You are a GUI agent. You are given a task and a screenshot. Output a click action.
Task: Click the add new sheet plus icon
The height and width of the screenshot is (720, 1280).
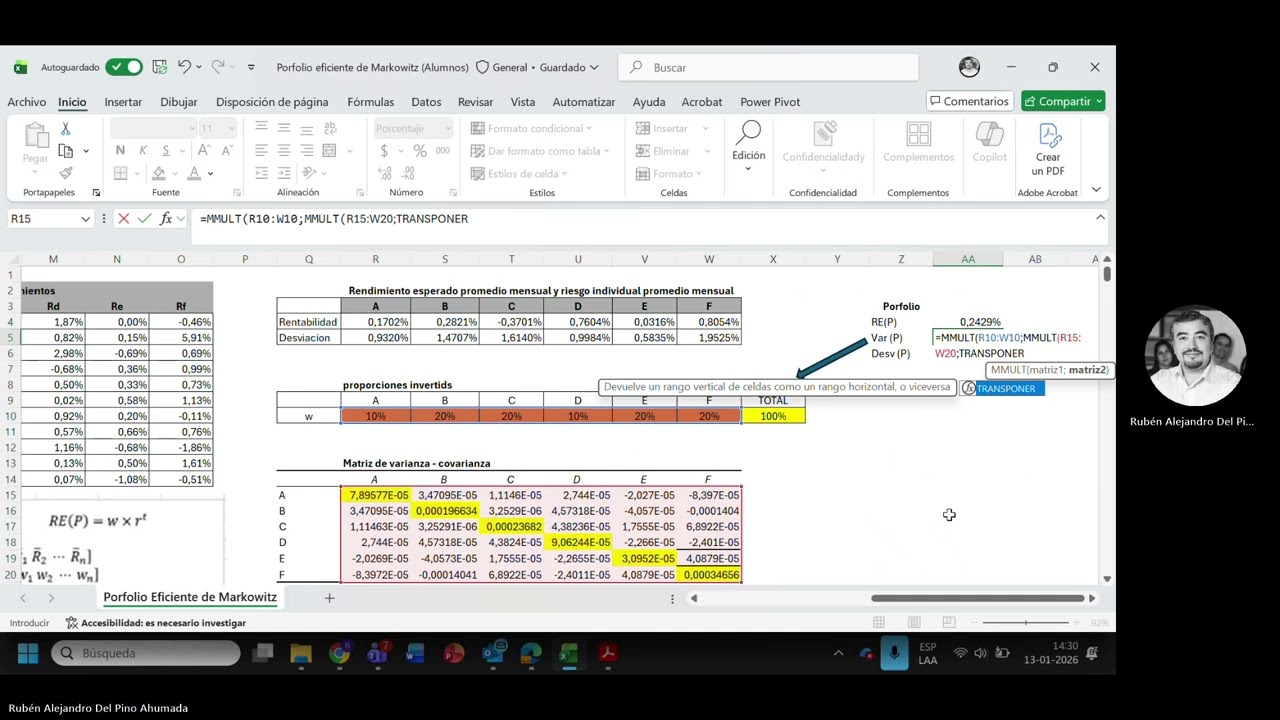(x=329, y=598)
